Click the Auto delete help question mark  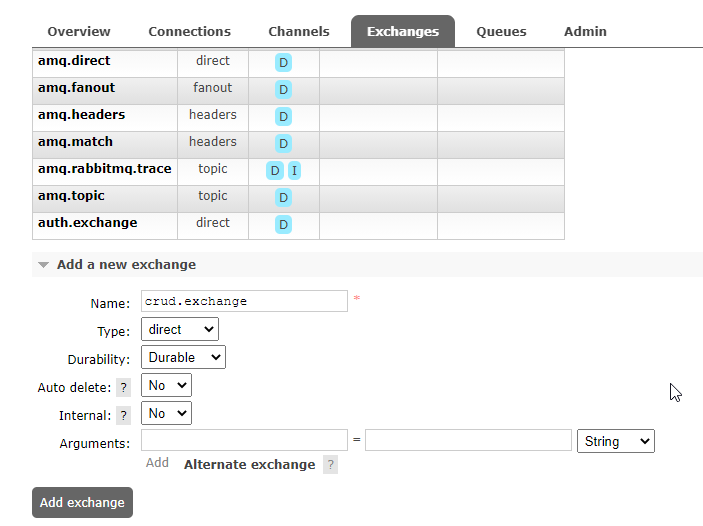pos(124,387)
